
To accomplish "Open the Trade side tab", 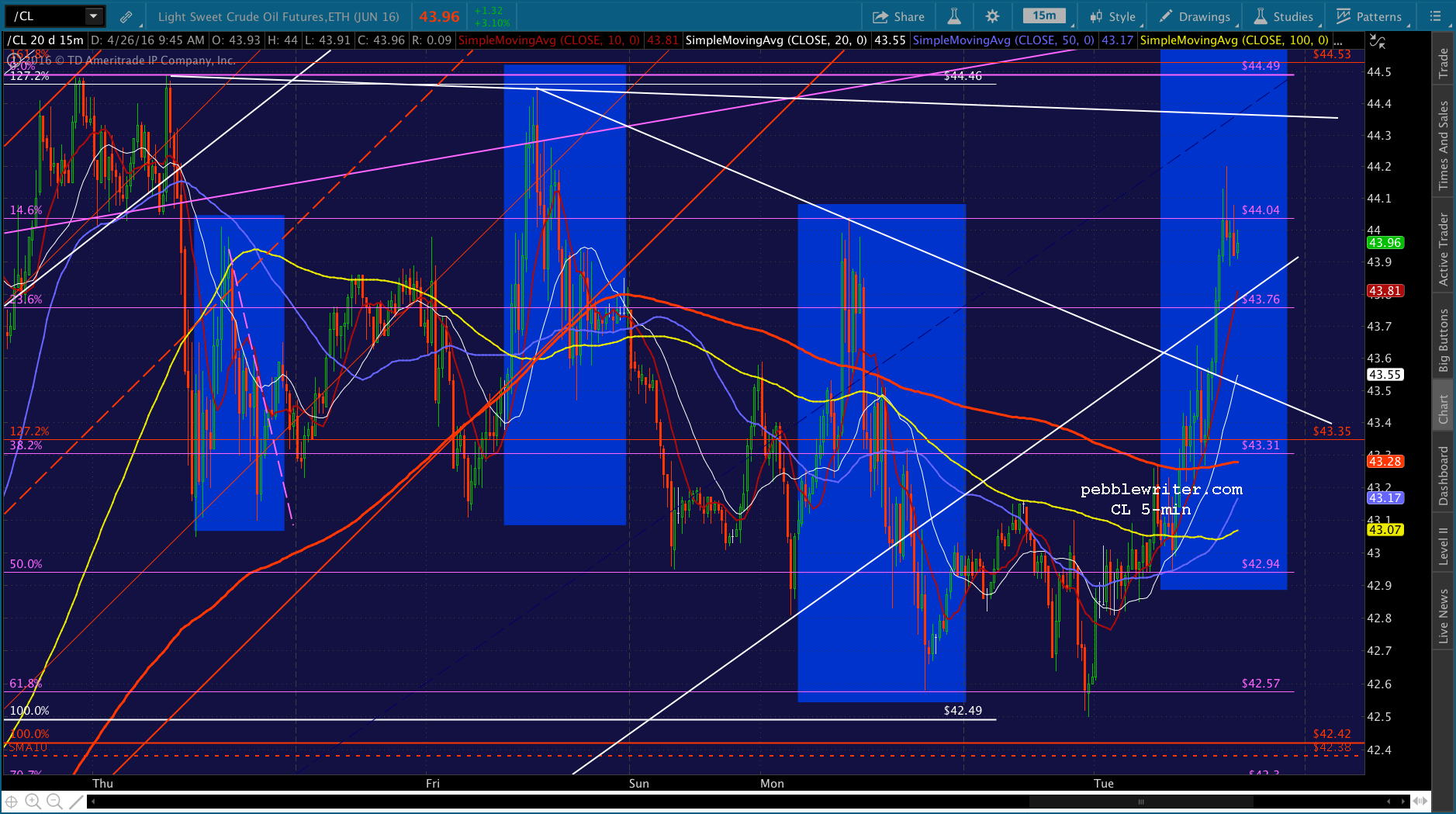I will [x=1444, y=63].
